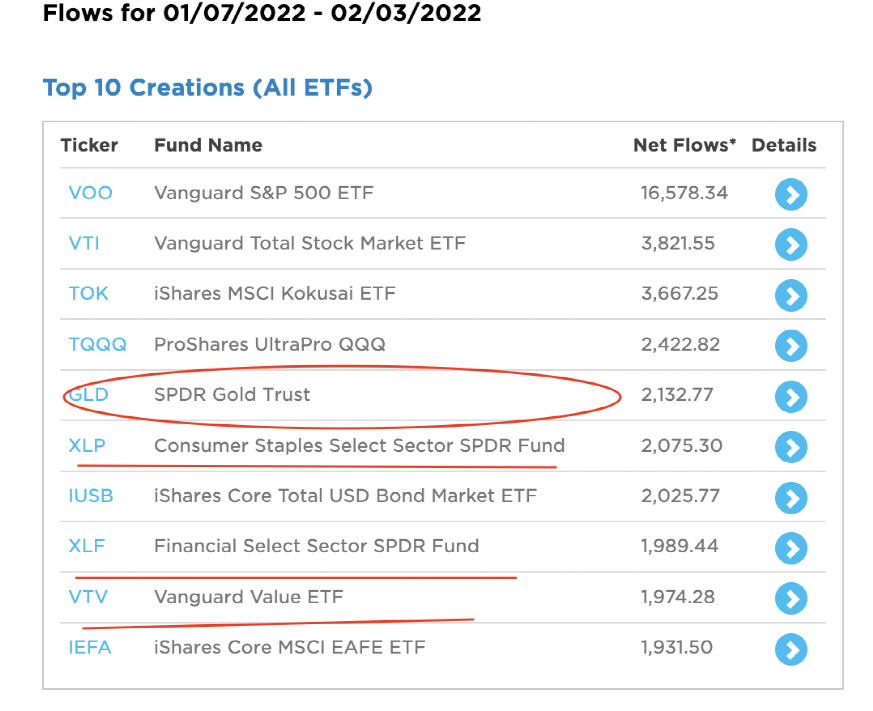873x711 pixels.
Task: Click the XLF ticker link
Action: 86,546
